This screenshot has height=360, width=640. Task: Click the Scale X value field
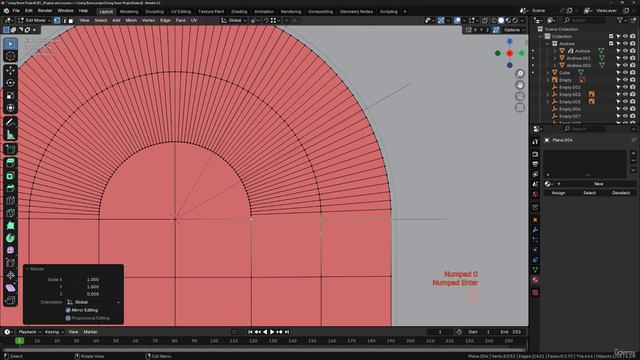(x=93, y=280)
